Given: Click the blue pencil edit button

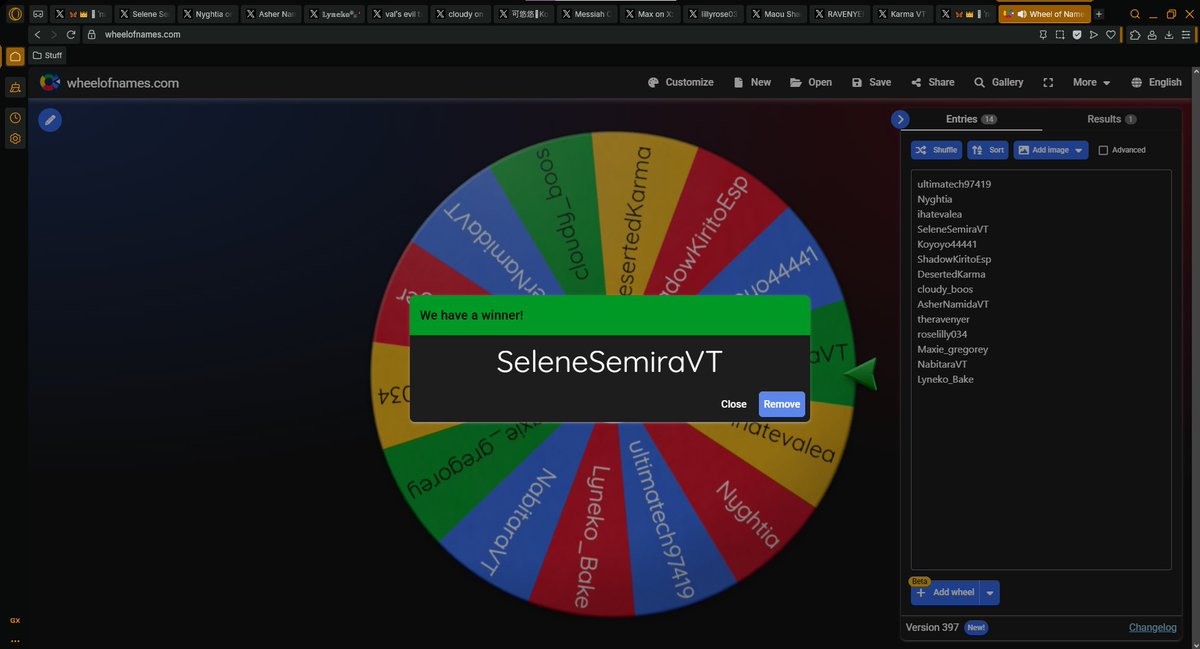Looking at the screenshot, I should (x=50, y=120).
